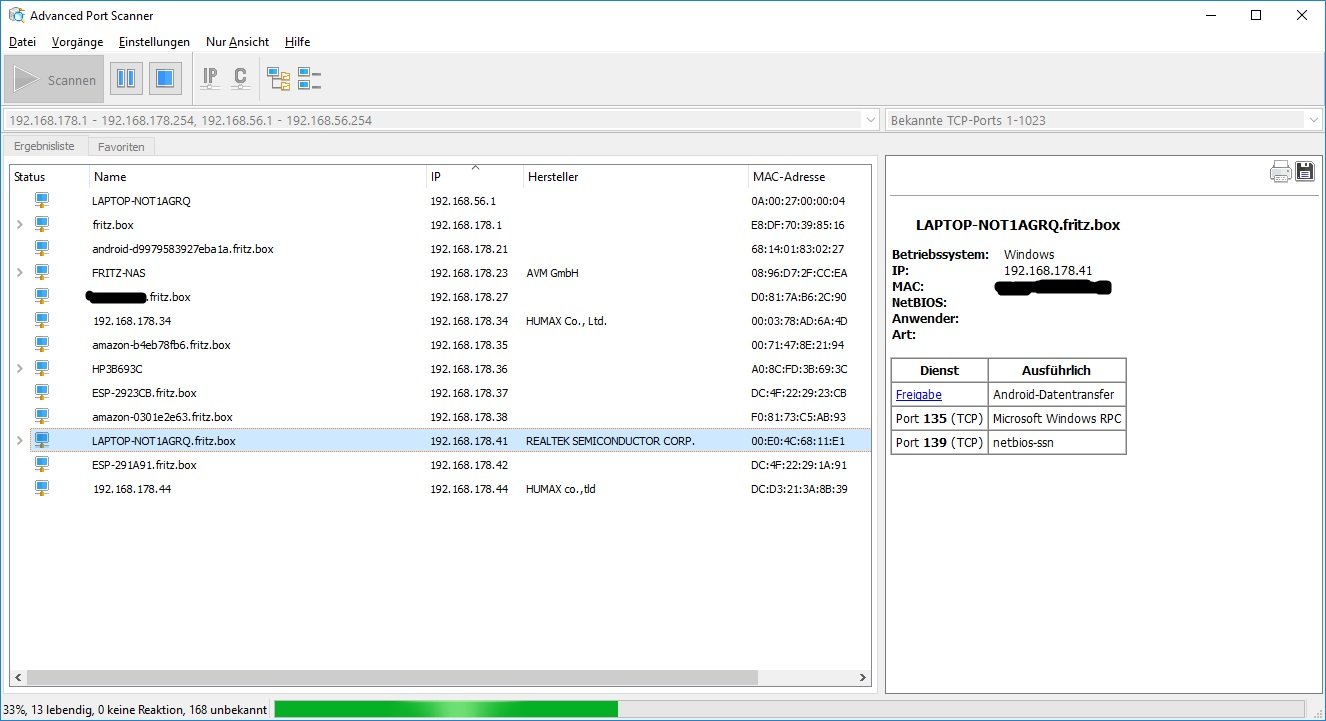1326x721 pixels.
Task: Expand the FRITZ-NAS row
Action: pos(20,273)
